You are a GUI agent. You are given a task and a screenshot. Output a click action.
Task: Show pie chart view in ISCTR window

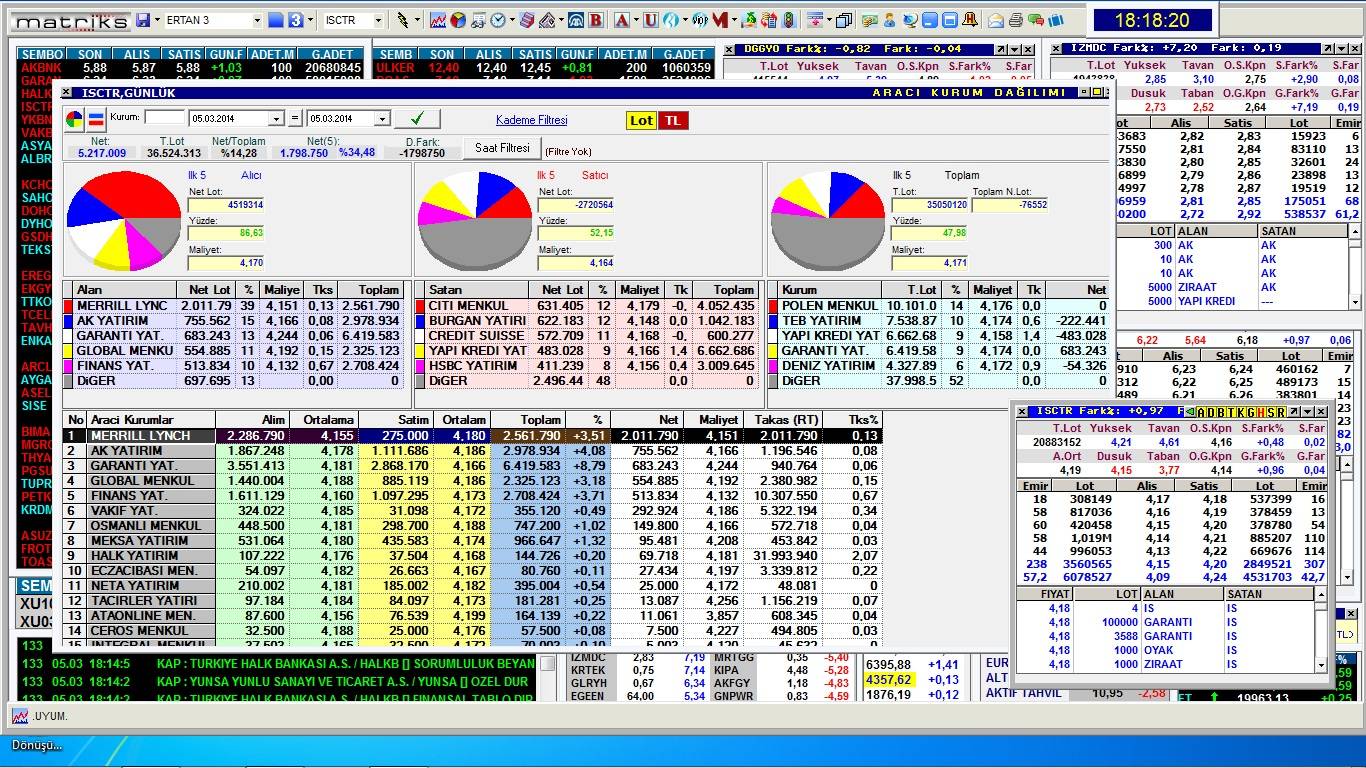click(75, 120)
